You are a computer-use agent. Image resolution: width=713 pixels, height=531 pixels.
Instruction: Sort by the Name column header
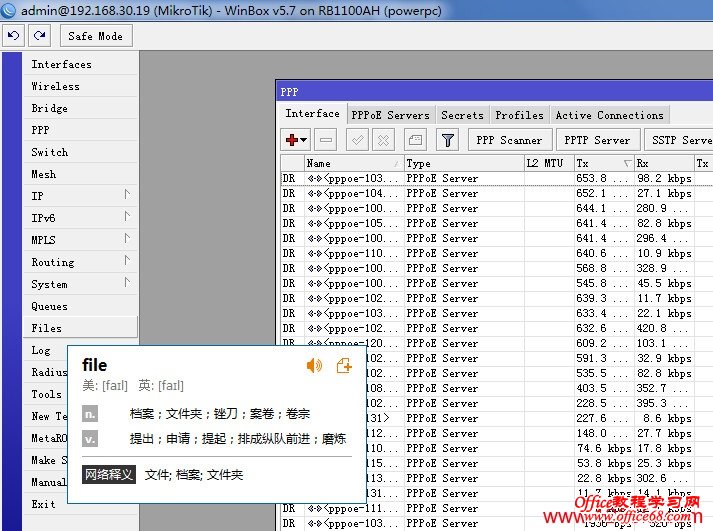click(x=354, y=163)
